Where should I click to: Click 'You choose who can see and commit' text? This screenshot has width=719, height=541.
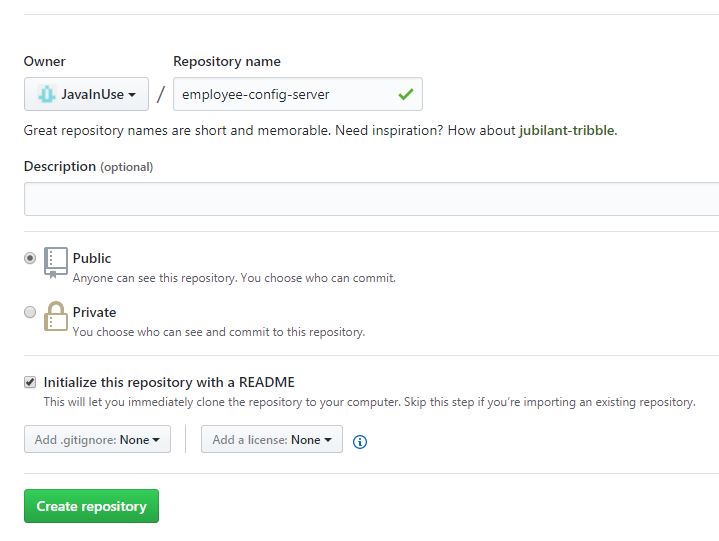pyautogui.click(x=219, y=331)
